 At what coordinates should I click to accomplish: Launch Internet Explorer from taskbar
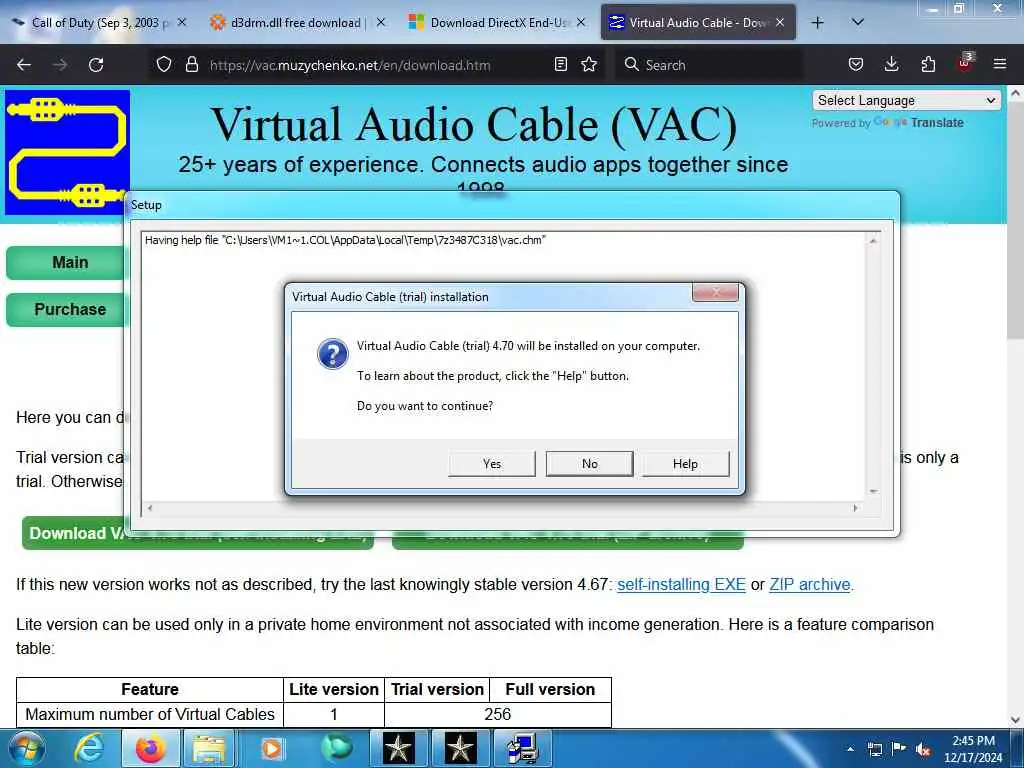point(88,748)
